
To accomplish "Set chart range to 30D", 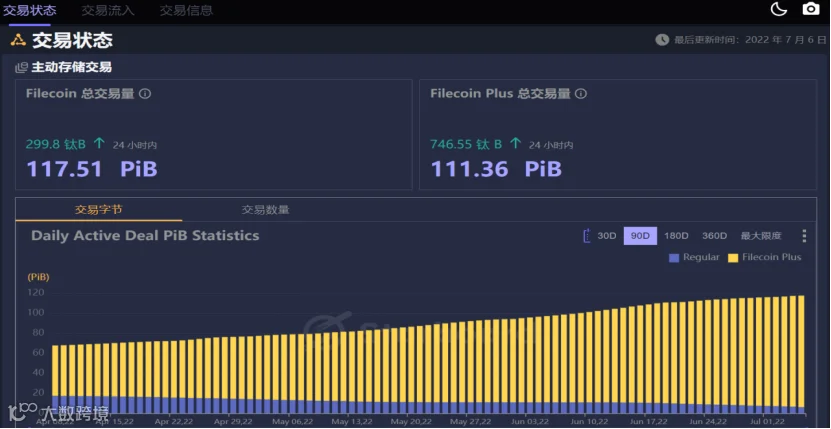I will click(607, 236).
